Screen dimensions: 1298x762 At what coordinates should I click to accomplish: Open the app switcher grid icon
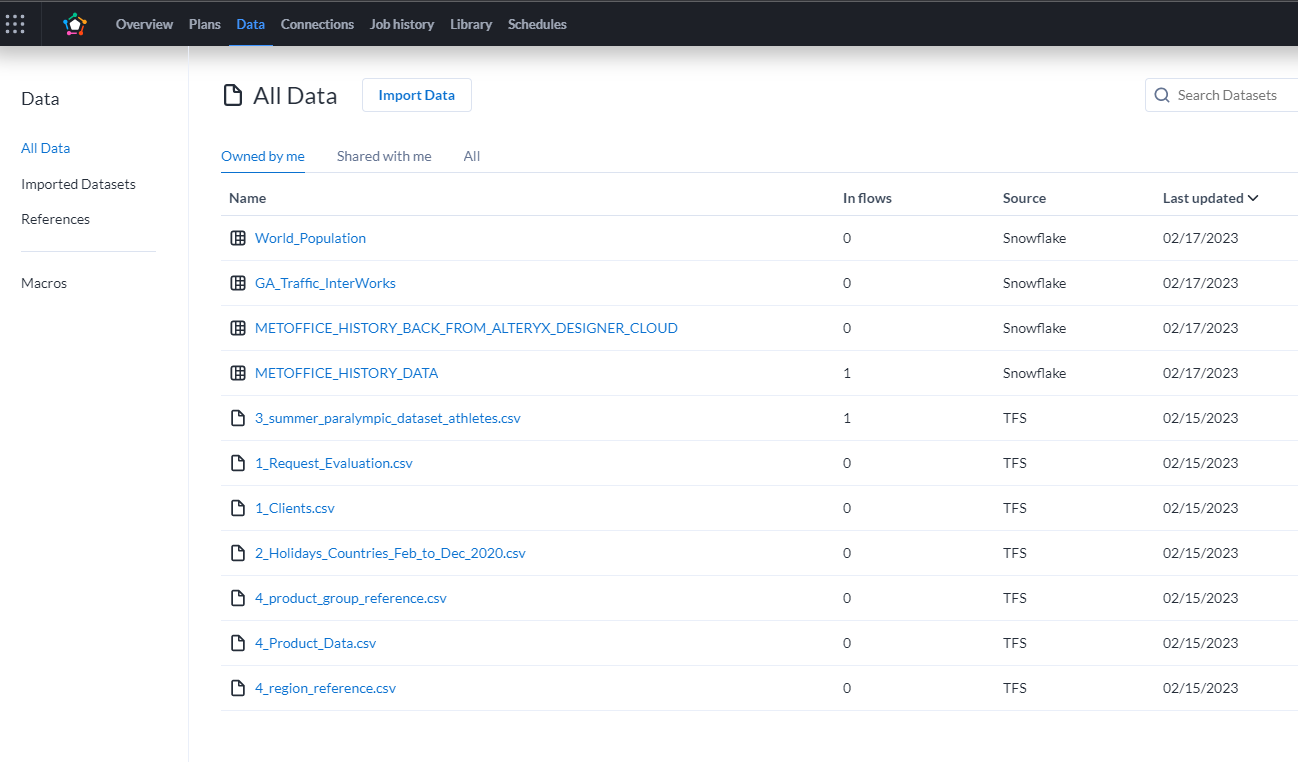point(15,24)
